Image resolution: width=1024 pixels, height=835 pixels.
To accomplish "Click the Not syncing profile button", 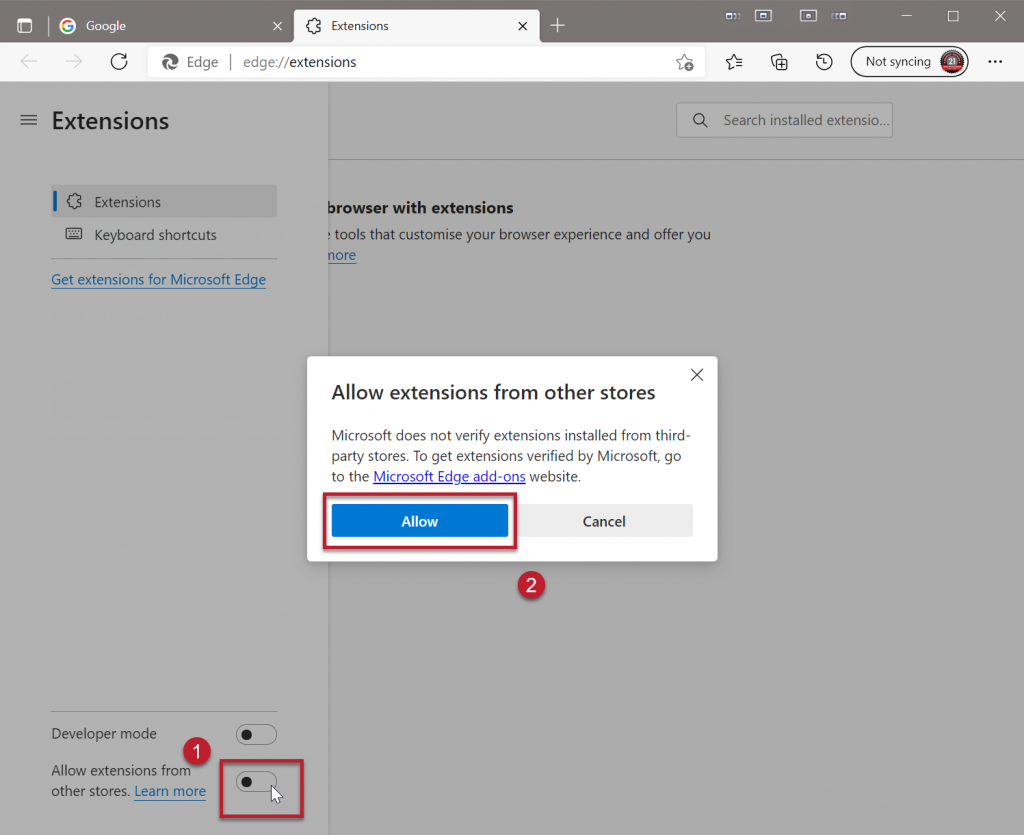I will tap(909, 62).
